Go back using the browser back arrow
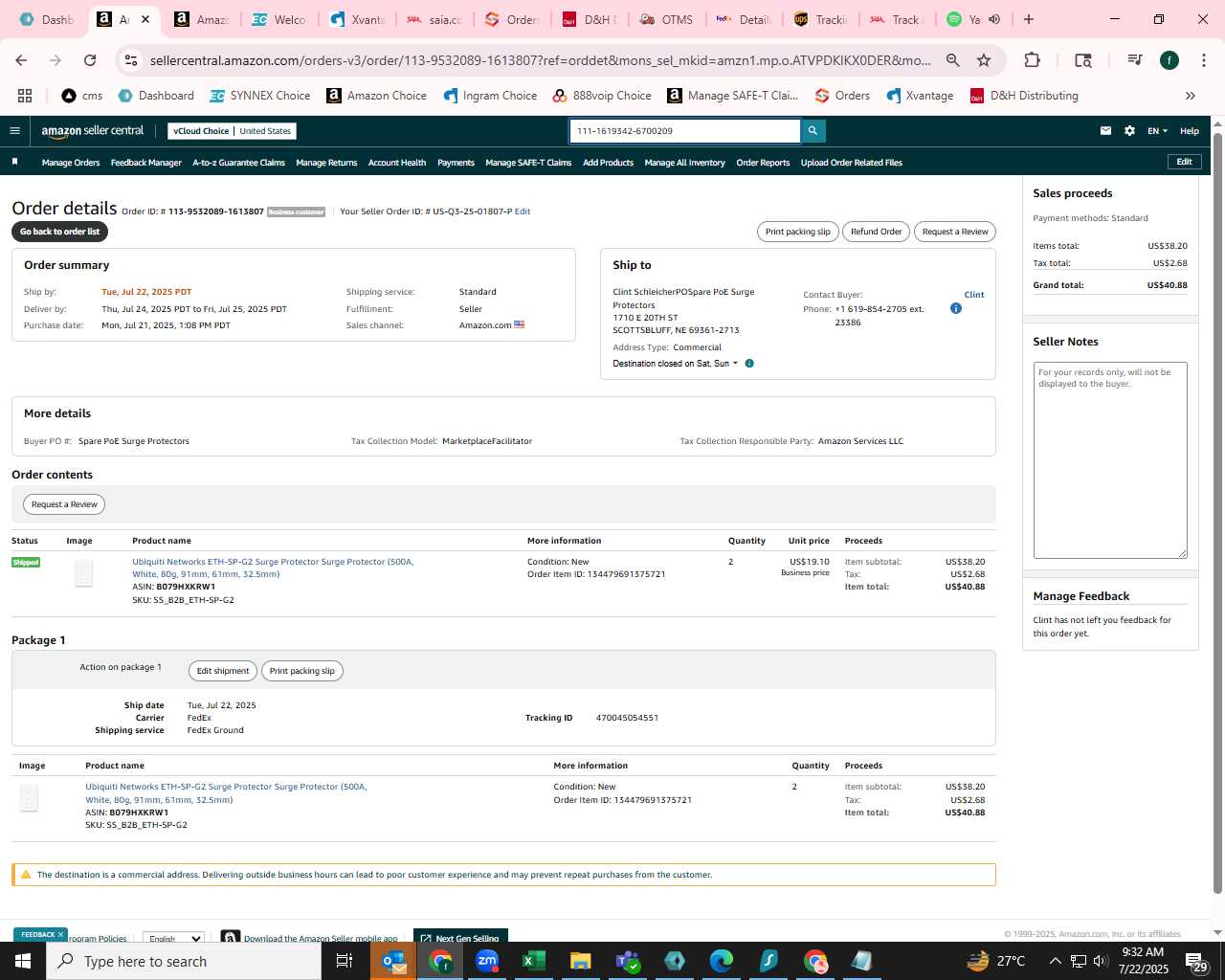Image resolution: width=1225 pixels, height=980 pixels. 21,60
